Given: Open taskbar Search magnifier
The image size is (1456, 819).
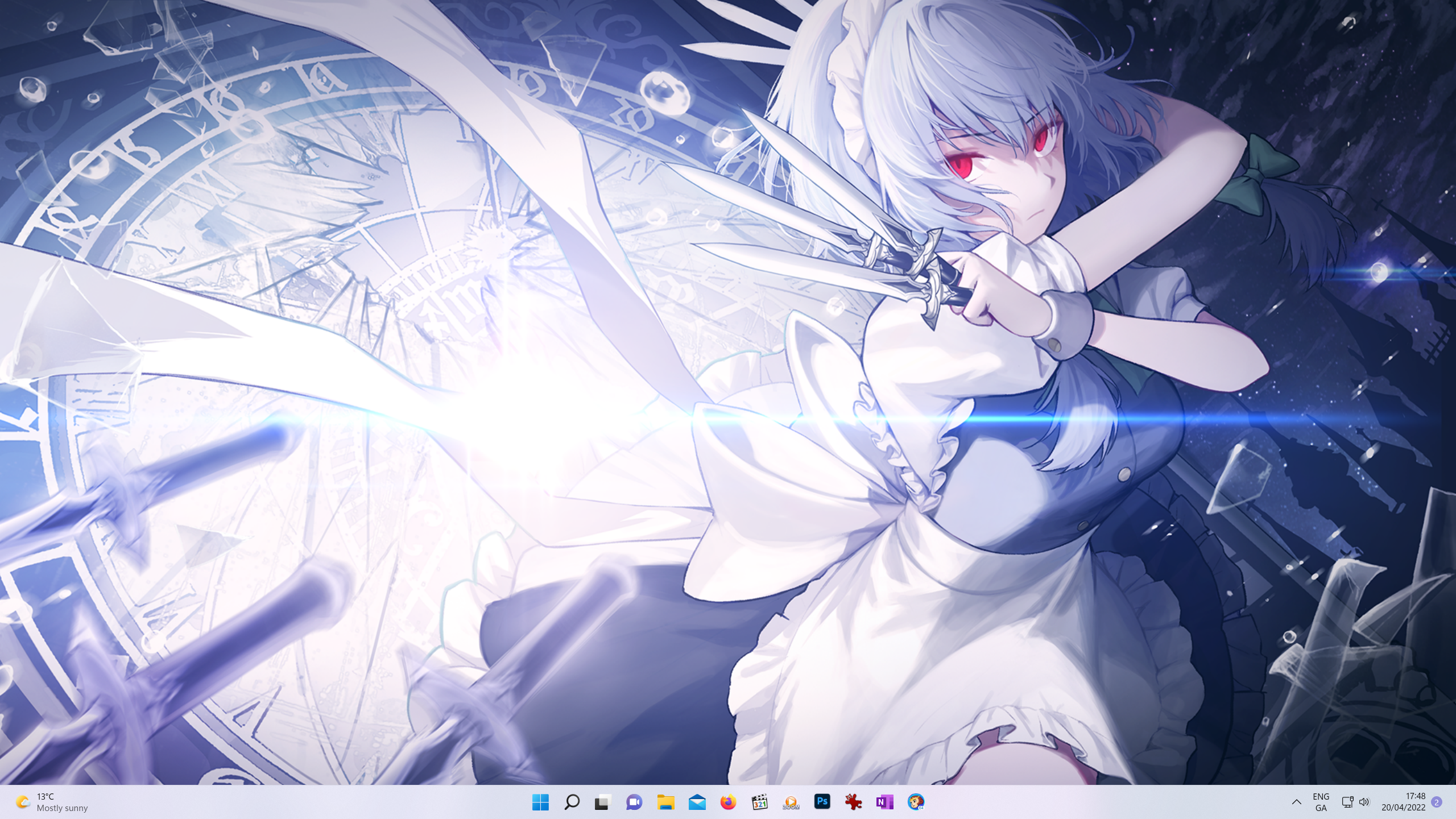Looking at the screenshot, I should click(572, 802).
